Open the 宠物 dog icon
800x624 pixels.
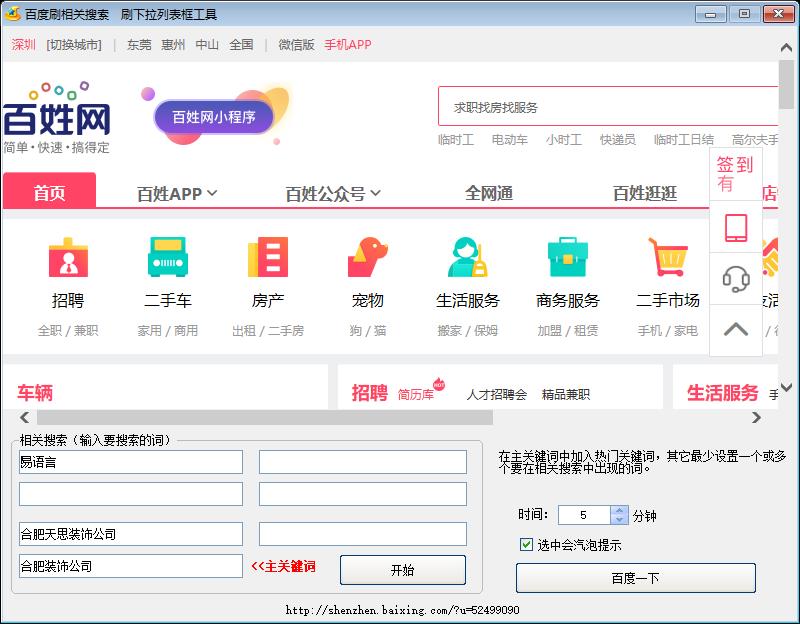click(367, 257)
